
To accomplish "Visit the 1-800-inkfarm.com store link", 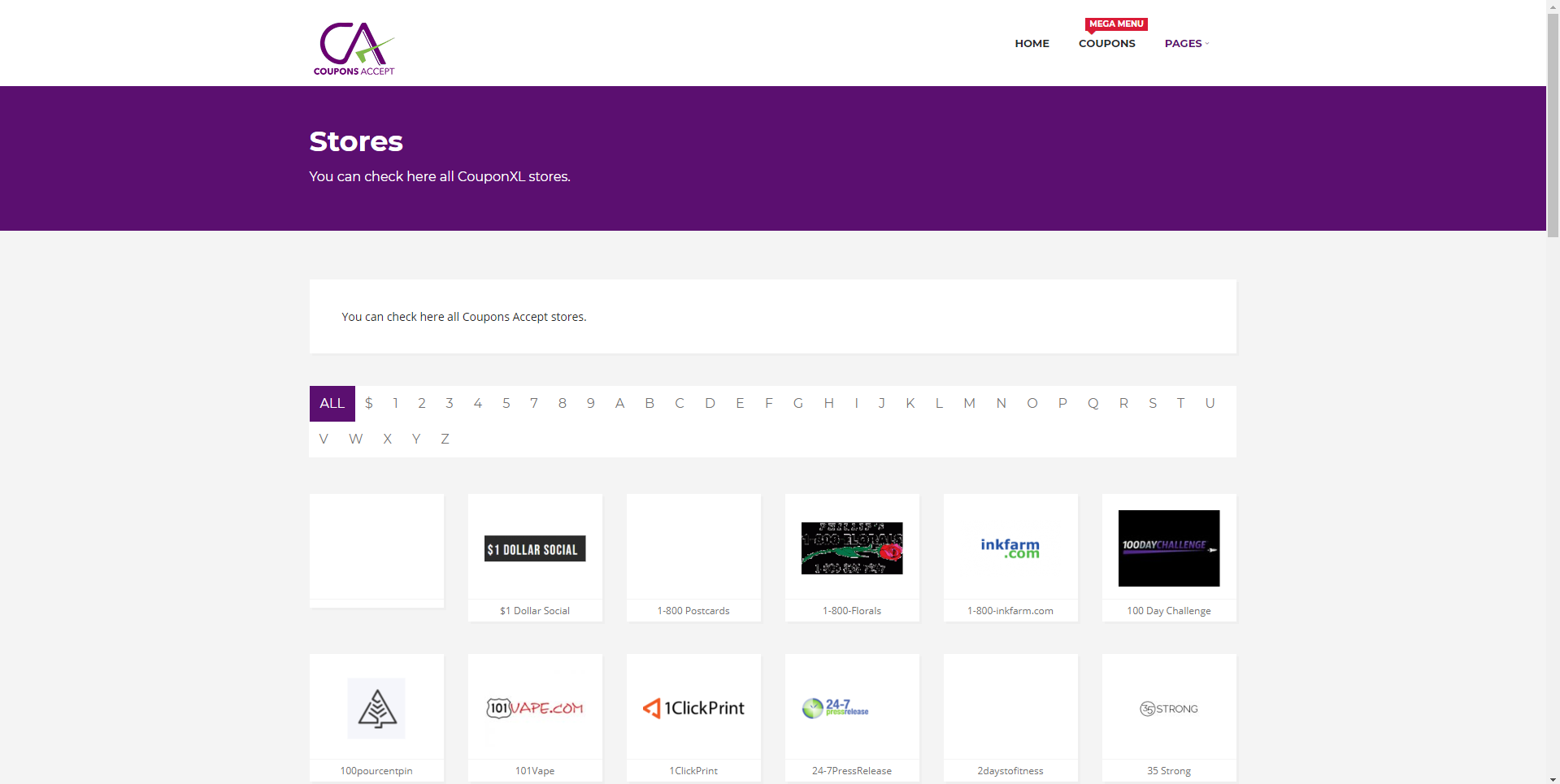I will 1010,611.
